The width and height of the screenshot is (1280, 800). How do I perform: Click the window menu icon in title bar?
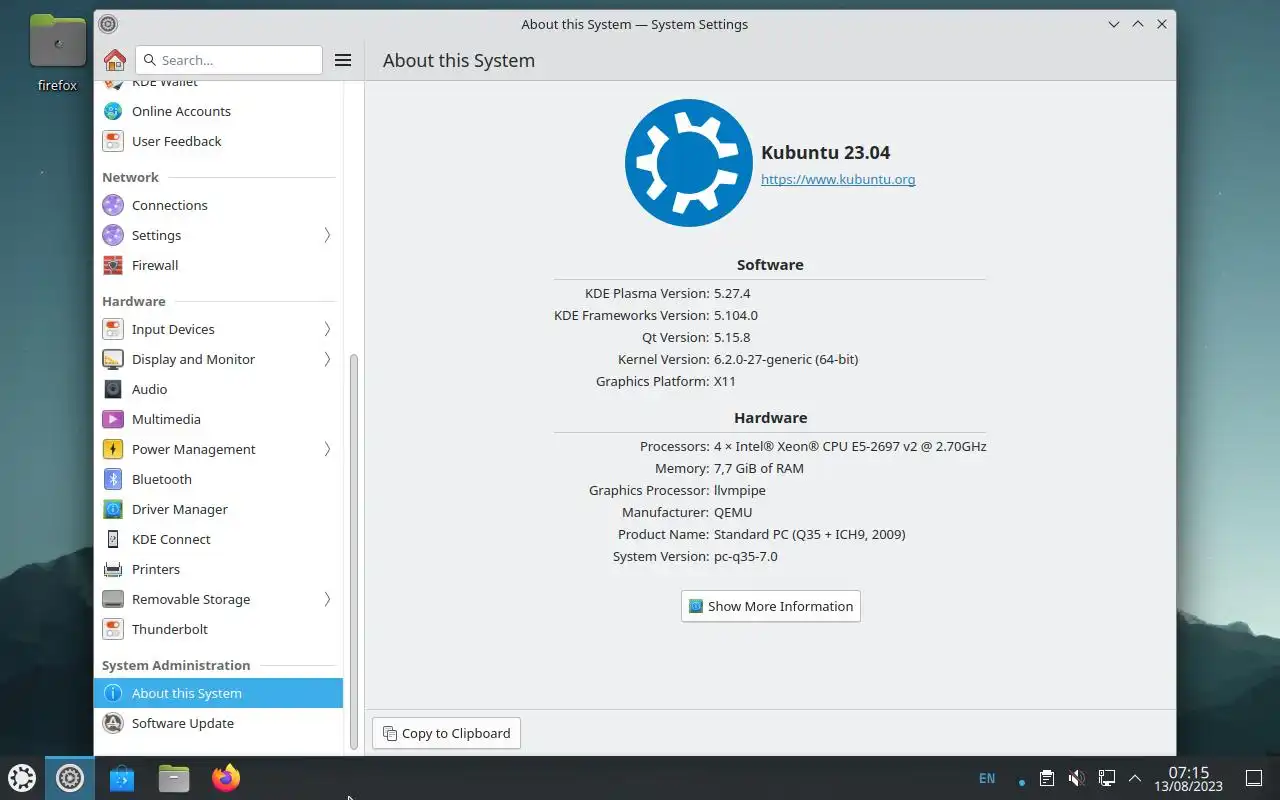(109, 24)
